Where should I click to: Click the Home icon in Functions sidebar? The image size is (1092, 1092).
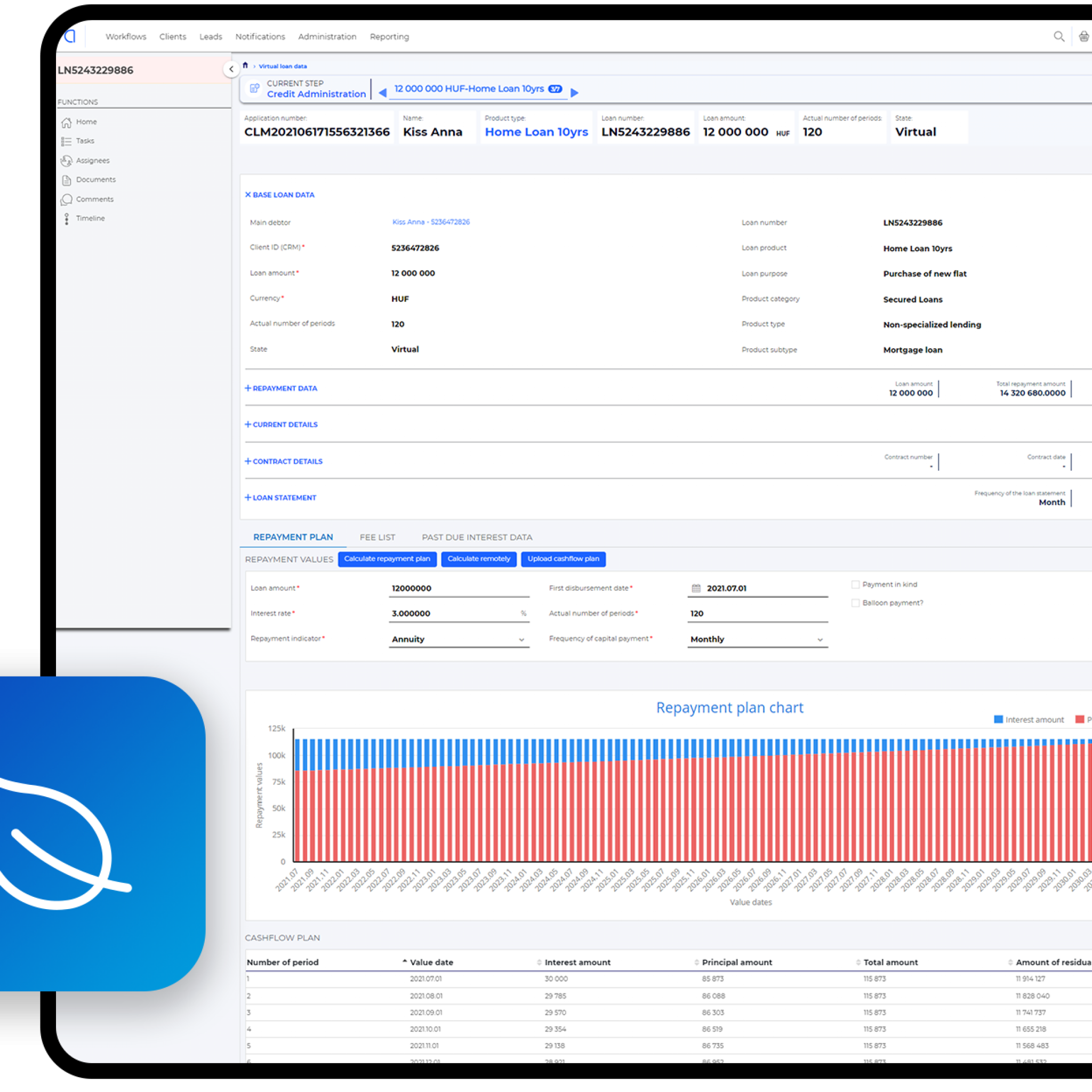point(66,122)
